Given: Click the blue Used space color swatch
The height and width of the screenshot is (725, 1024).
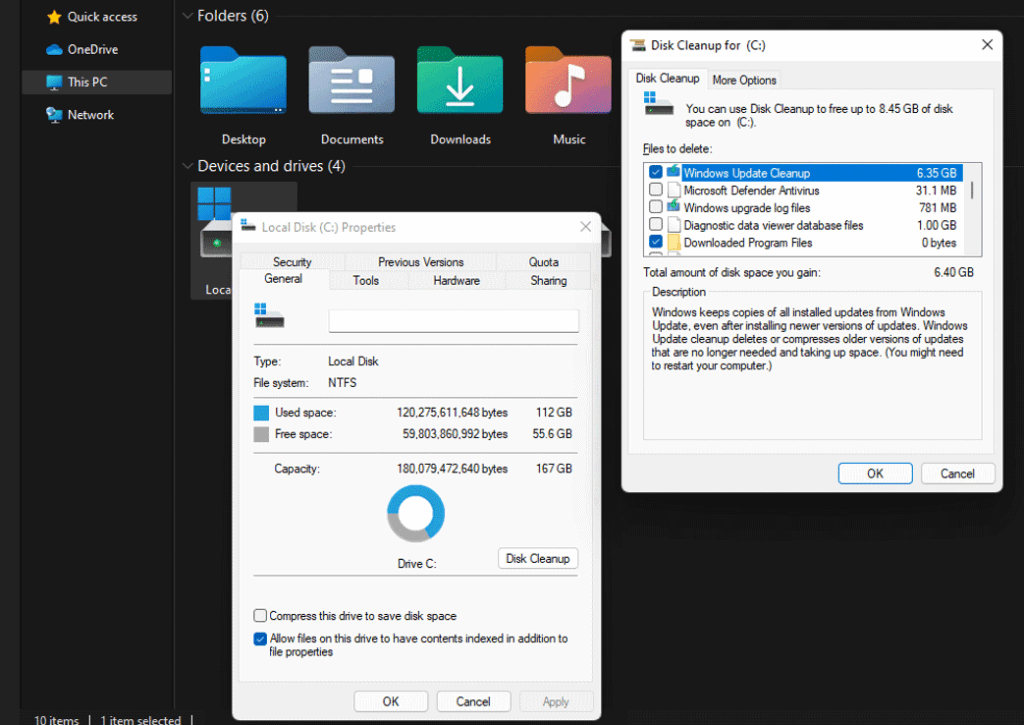Looking at the screenshot, I should 261,413.
